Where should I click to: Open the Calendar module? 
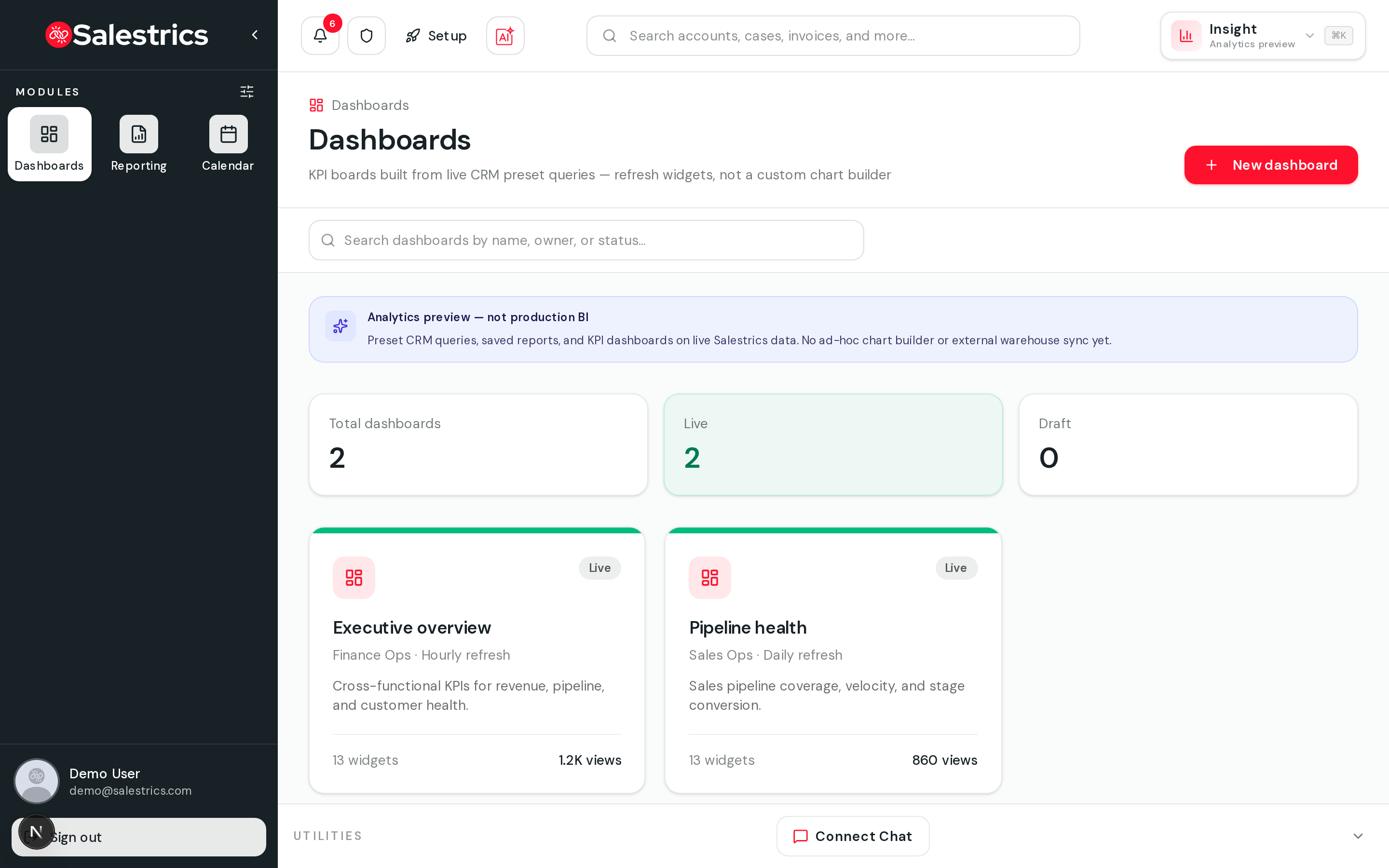(228, 144)
